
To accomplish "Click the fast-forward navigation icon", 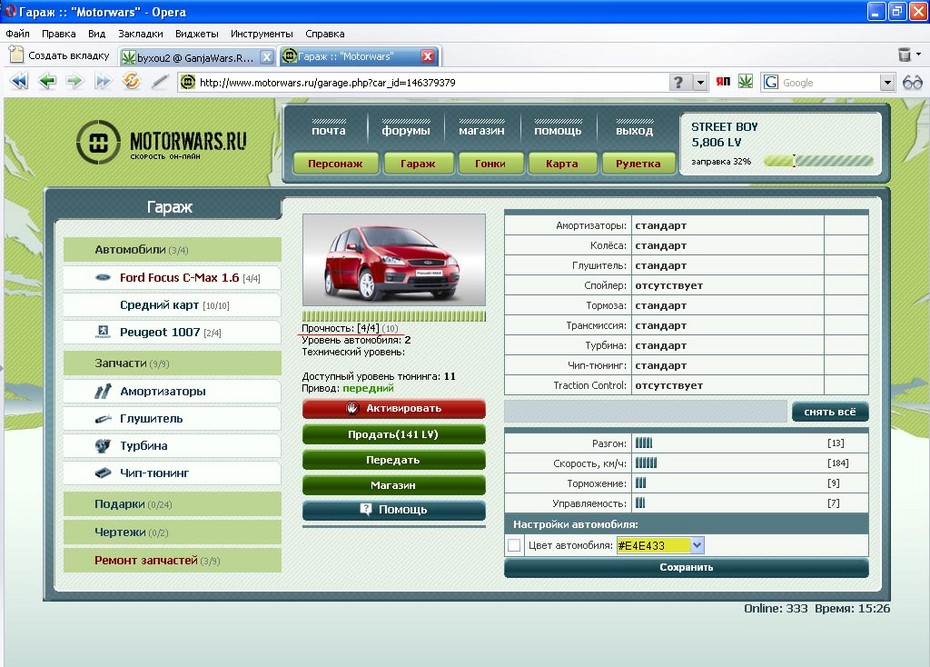I will [103, 82].
